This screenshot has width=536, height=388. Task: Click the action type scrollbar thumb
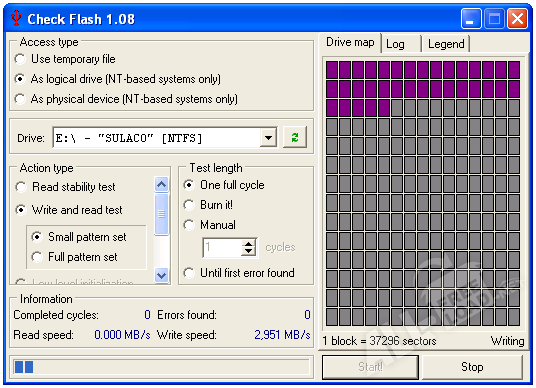161,214
